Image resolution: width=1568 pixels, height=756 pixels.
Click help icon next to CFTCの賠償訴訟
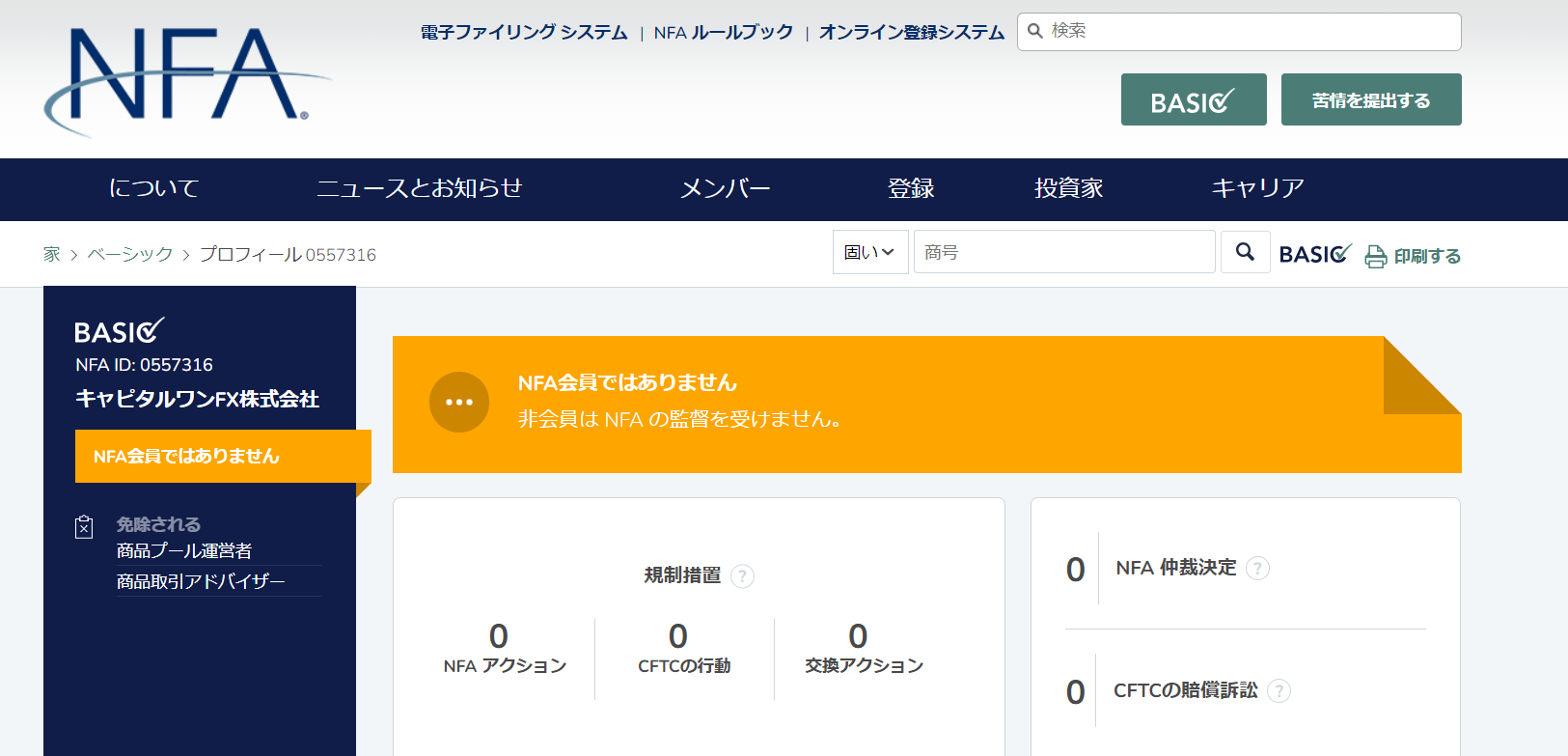tap(1279, 691)
